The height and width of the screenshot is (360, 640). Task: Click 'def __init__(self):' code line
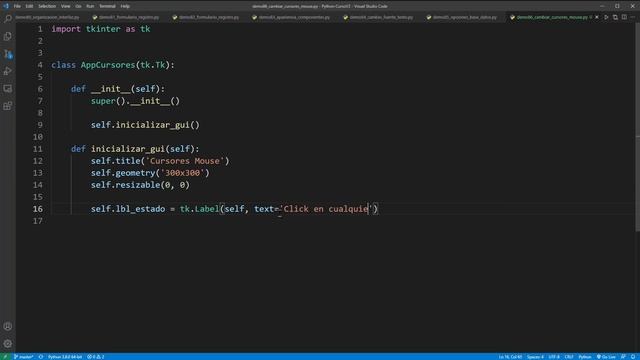[x=118, y=89]
